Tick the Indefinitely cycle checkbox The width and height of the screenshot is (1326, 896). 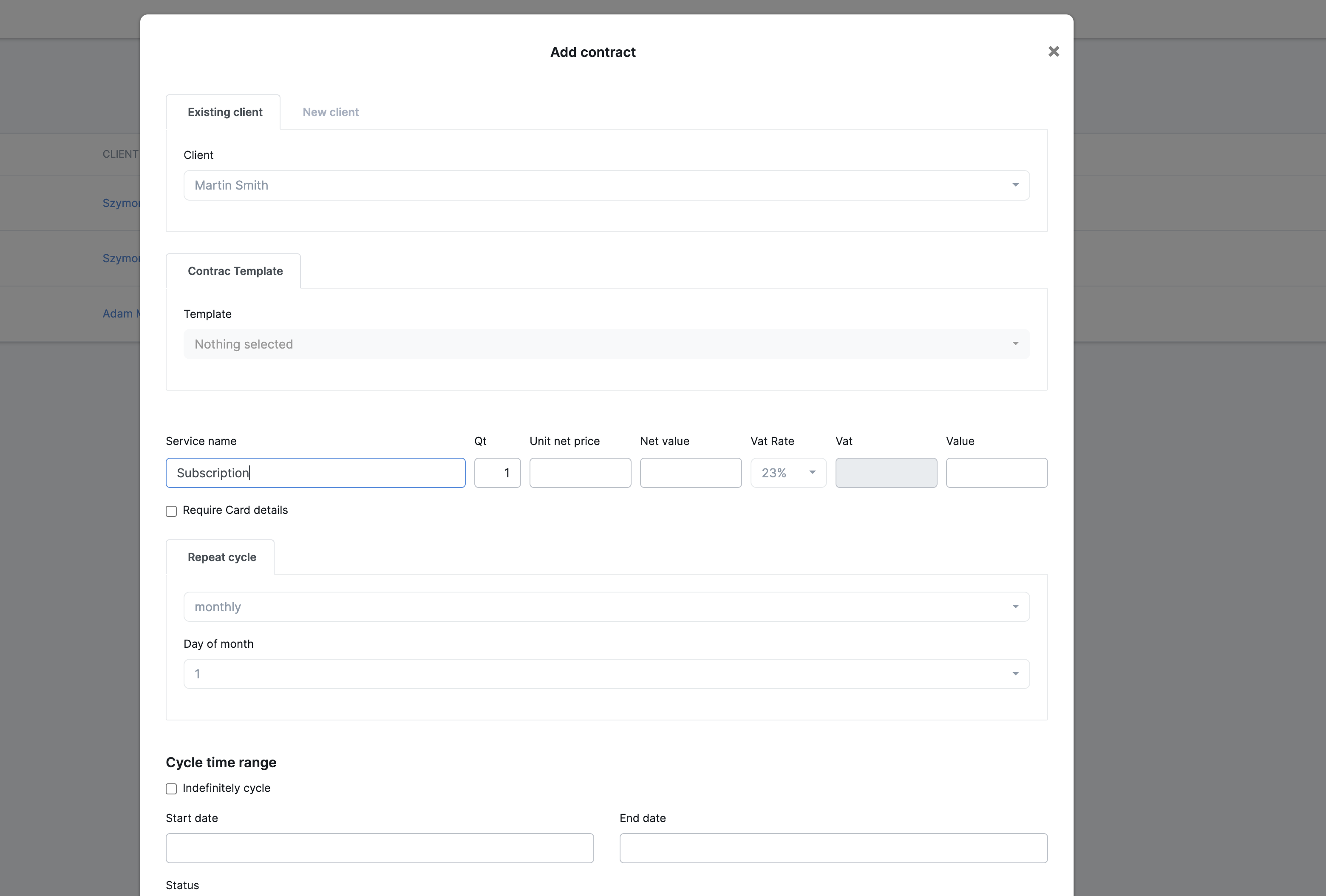(171, 789)
